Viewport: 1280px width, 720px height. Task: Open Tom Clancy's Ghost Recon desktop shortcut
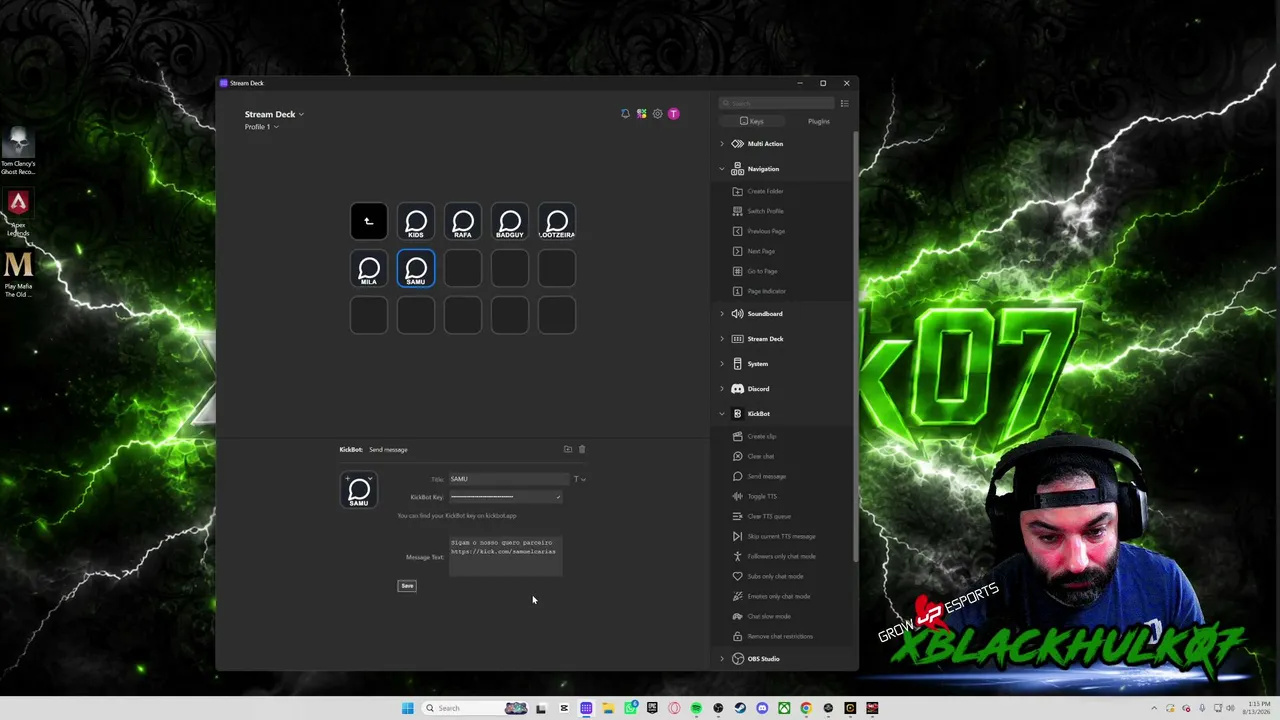18,152
